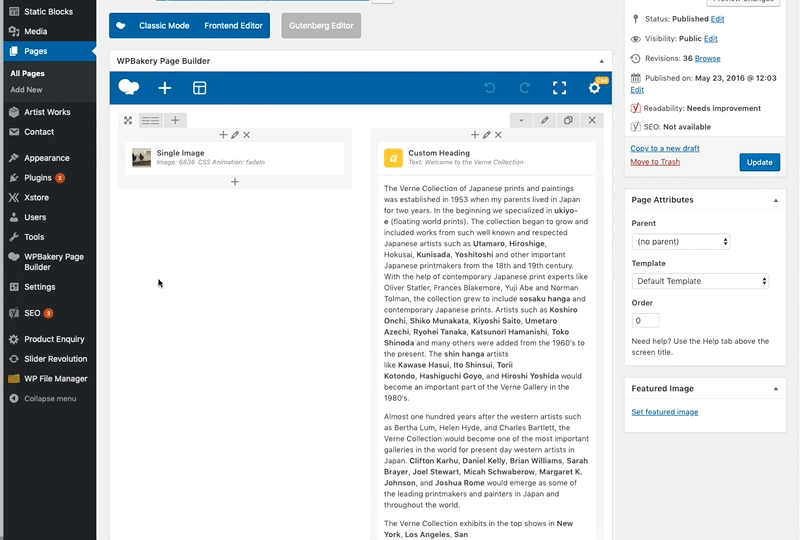Toggle WPBakery fullscreen mode icon

coord(560,88)
